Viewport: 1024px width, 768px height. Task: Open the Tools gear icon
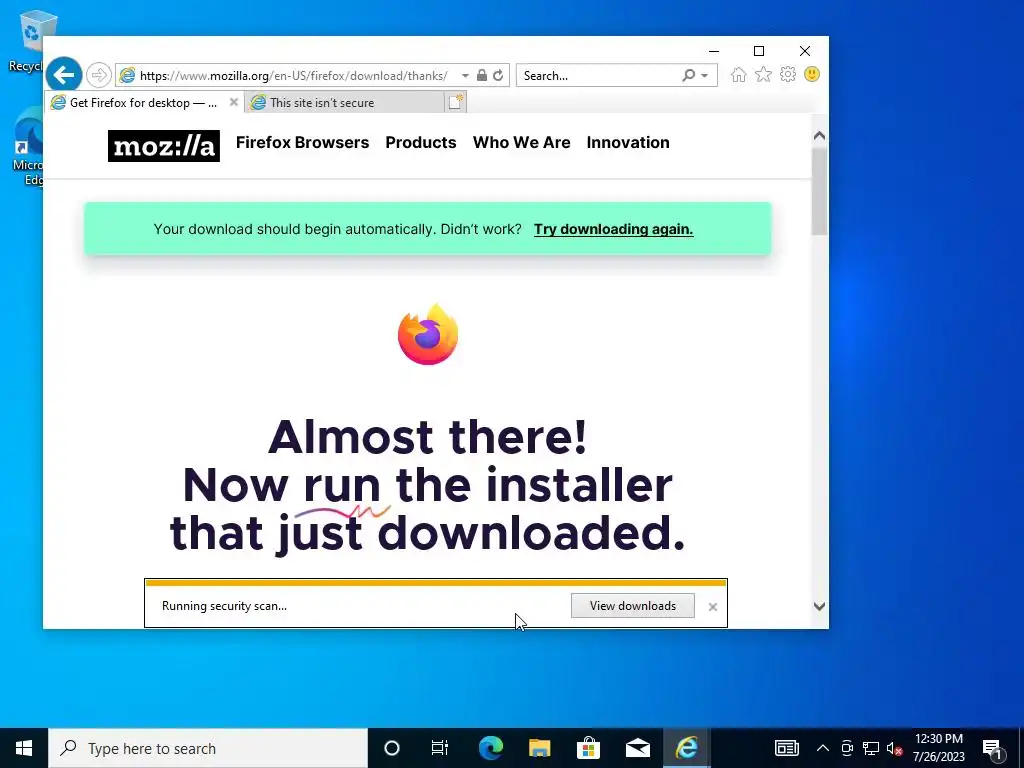pyautogui.click(x=788, y=74)
